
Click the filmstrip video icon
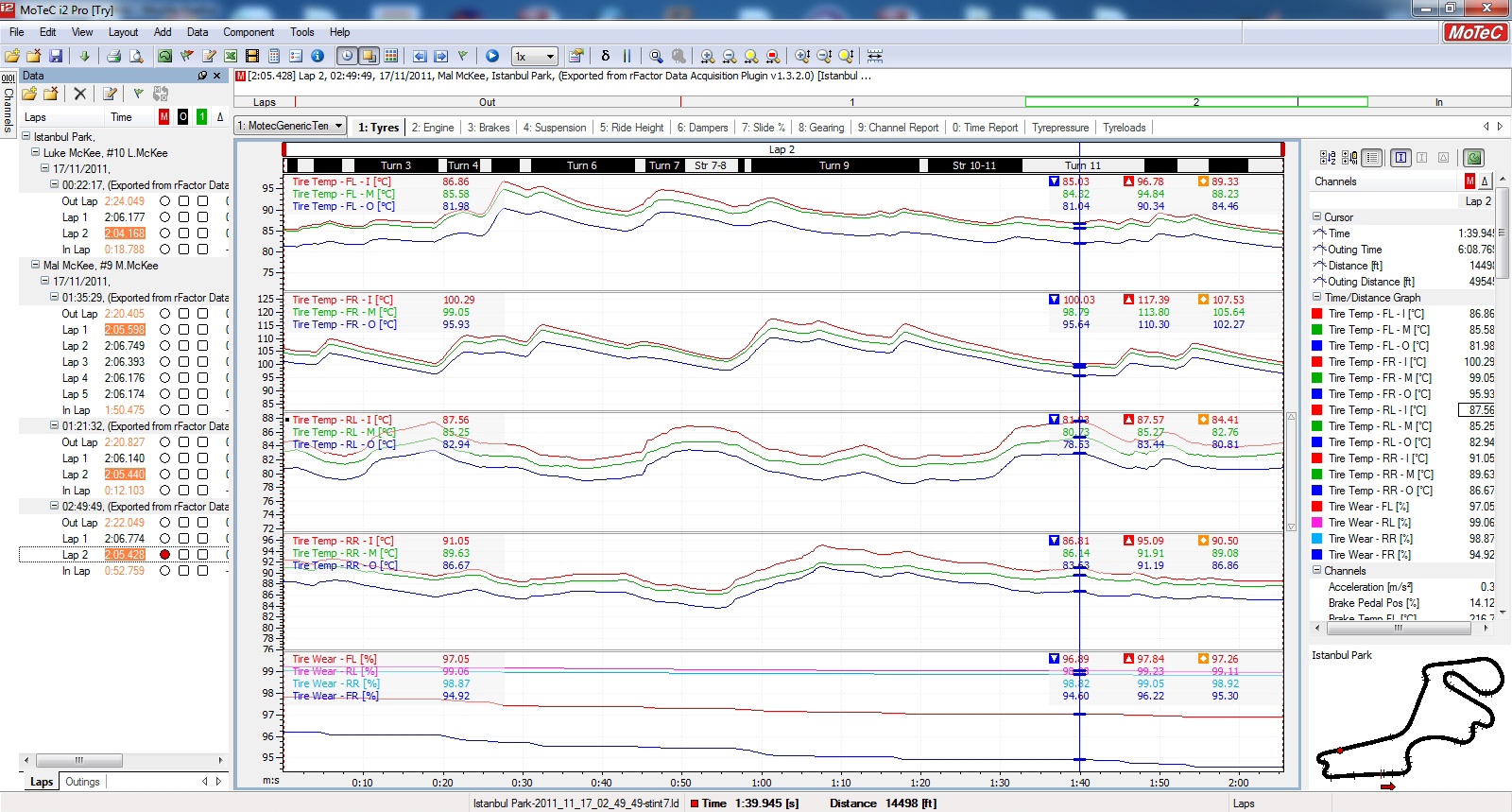point(252,56)
